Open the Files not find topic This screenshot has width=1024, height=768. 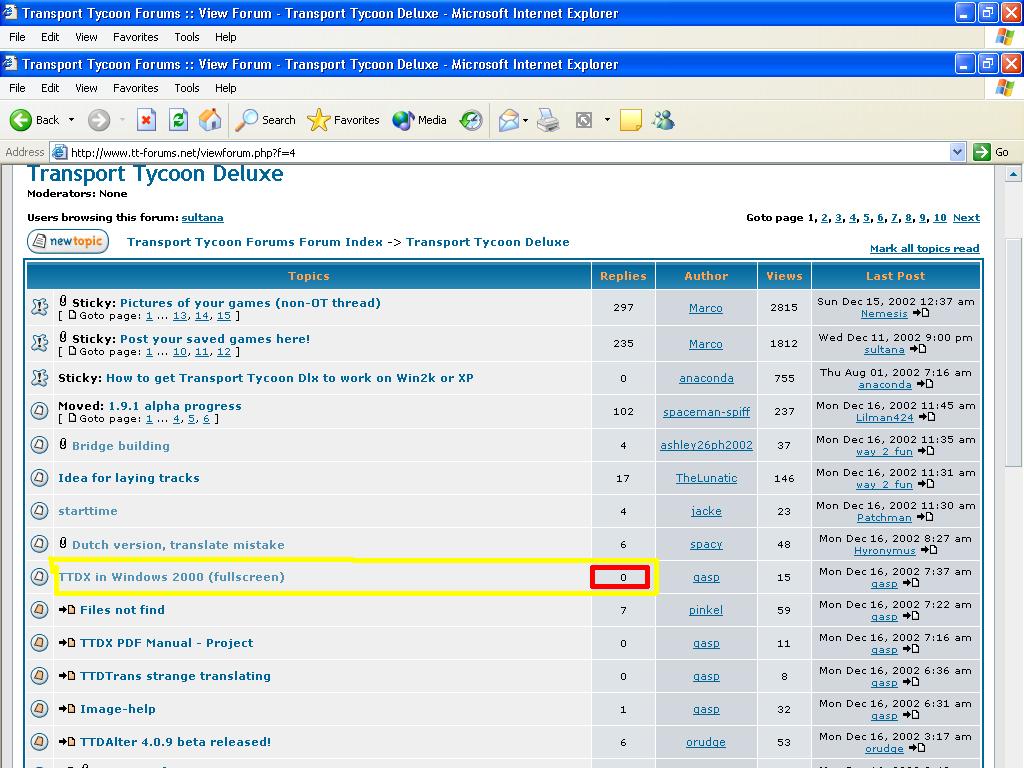pyautogui.click(x=122, y=609)
